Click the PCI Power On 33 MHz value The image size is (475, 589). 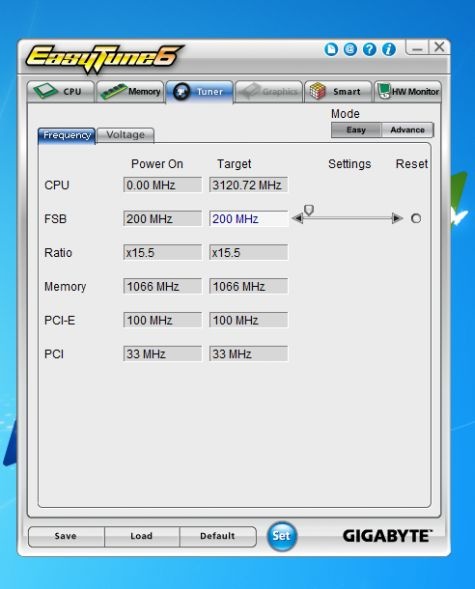[162, 354]
